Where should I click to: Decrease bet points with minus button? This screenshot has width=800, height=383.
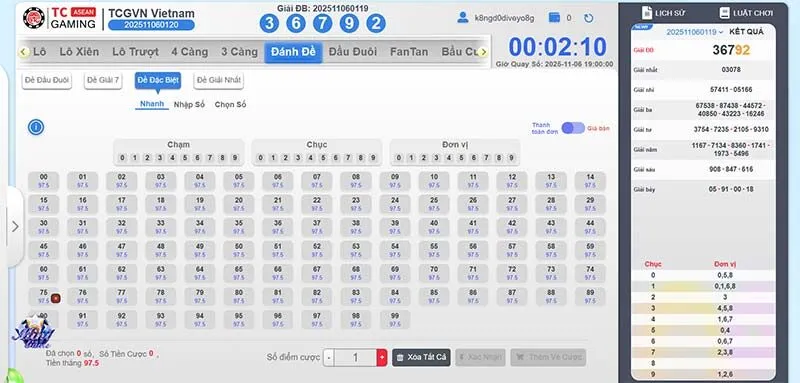tap(329, 358)
